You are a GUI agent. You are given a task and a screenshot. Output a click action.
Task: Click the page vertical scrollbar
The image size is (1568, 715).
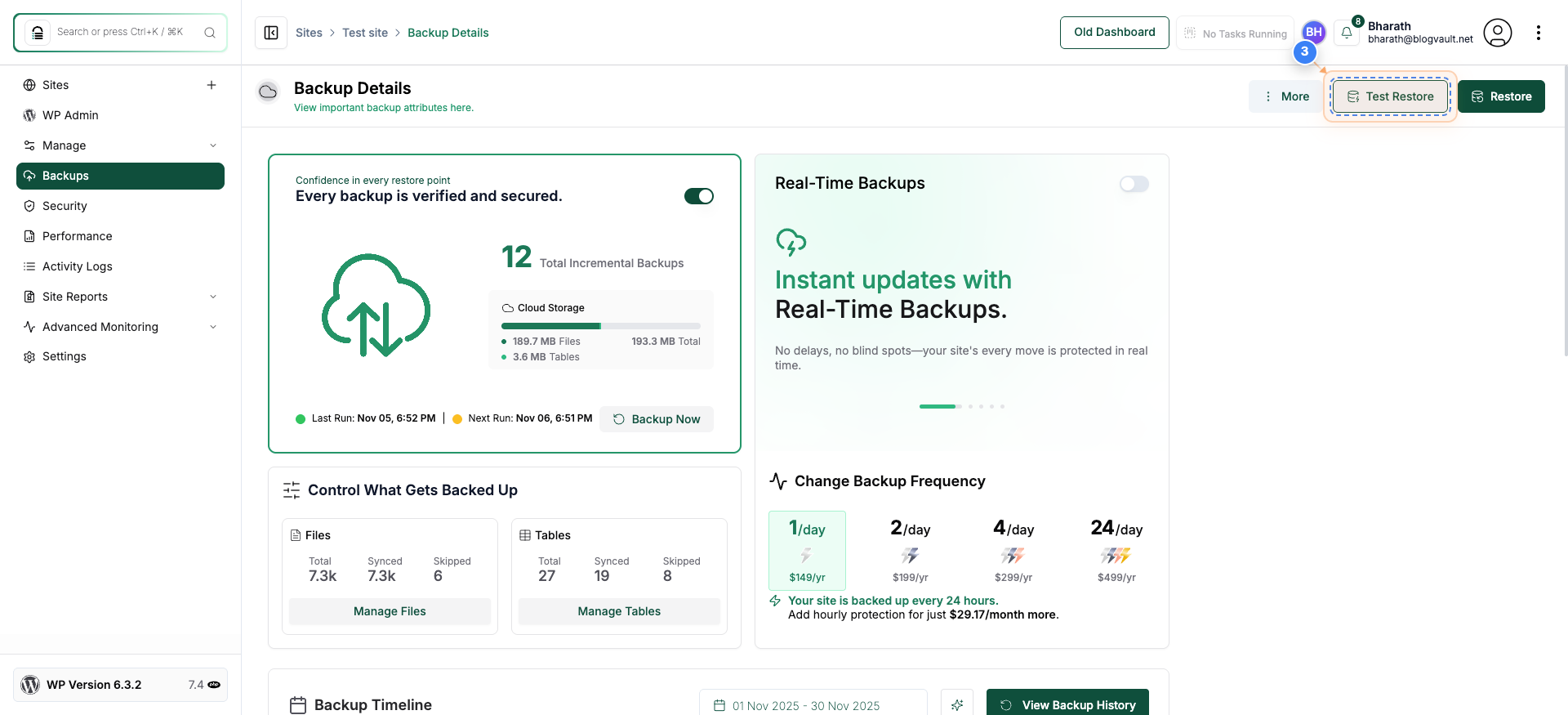1565,211
